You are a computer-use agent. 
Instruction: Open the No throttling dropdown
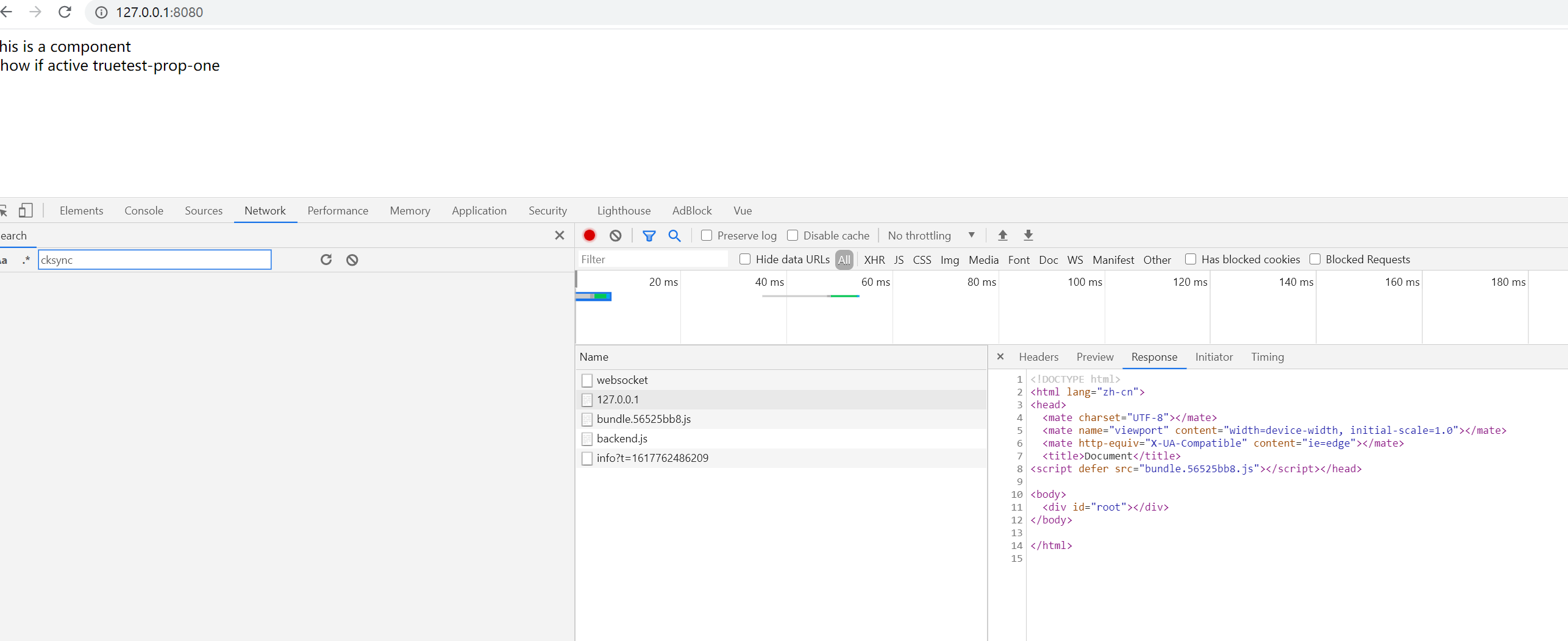(x=931, y=235)
